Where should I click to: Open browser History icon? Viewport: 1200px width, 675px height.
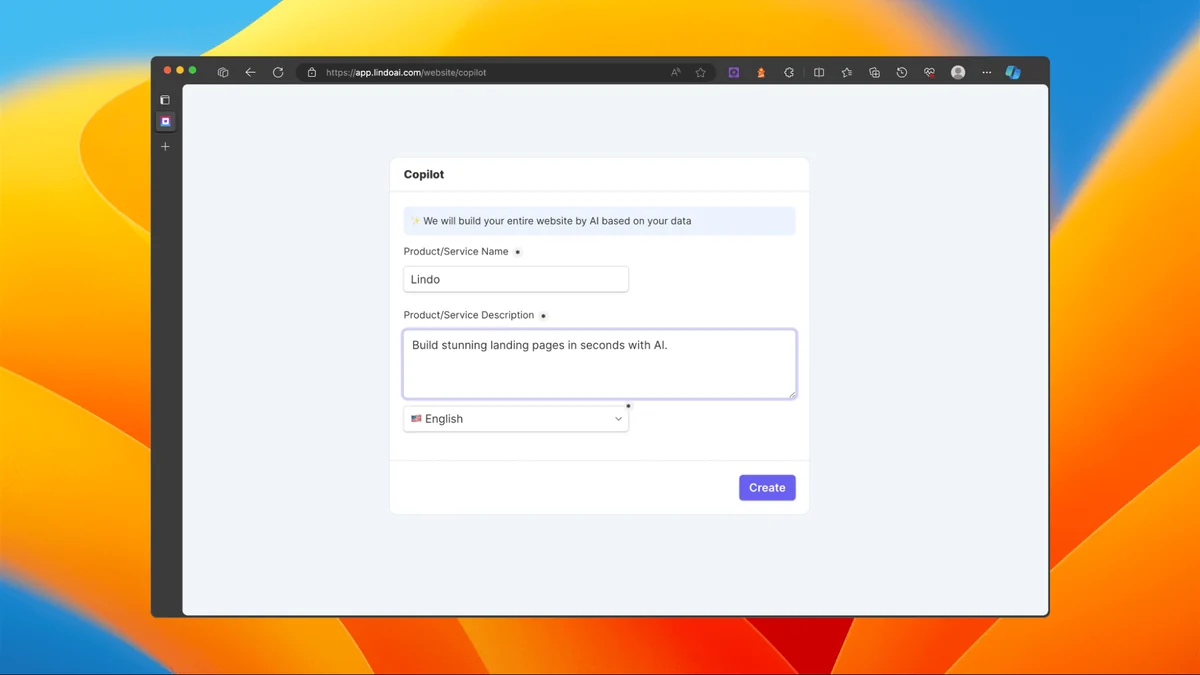pos(902,72)
